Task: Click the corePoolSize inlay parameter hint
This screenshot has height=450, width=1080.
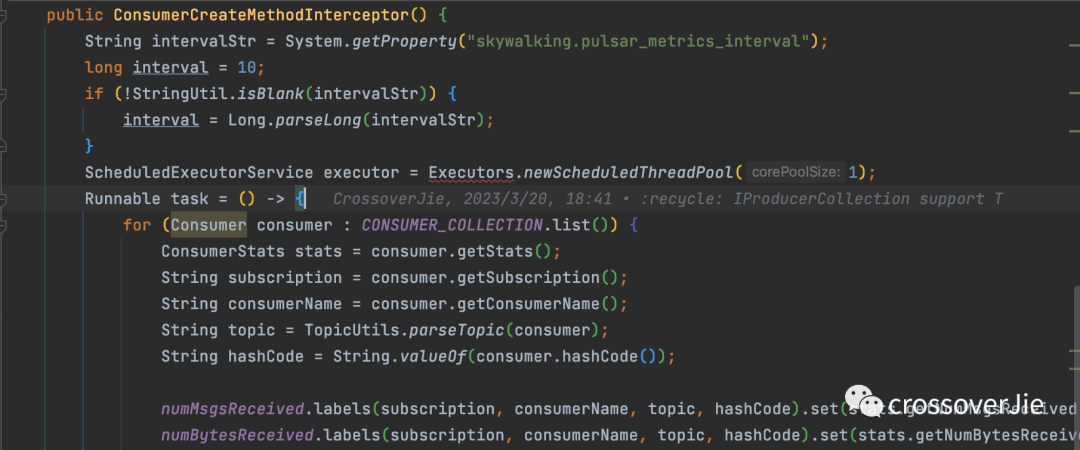Action: pyautogui.click(x=796, y=172)
